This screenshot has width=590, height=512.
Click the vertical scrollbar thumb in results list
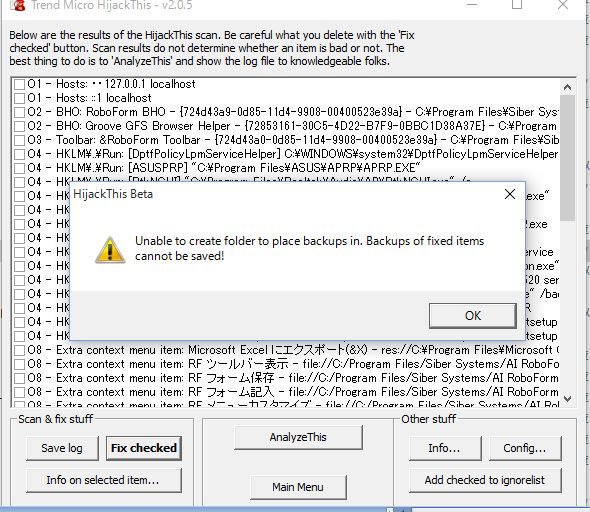pos(567,158)
